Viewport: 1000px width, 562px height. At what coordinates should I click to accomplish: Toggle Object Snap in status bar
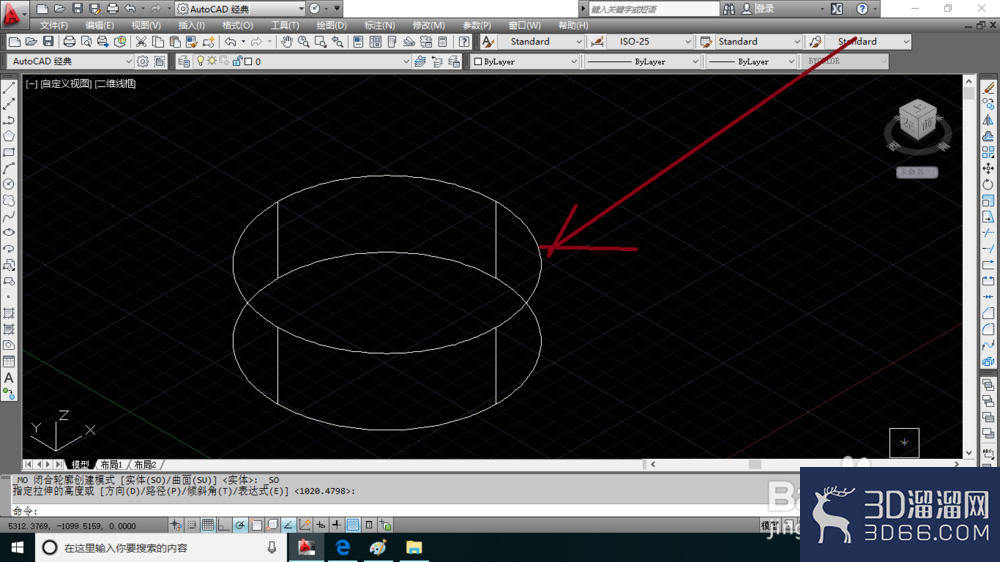click(x=256, y=525)
